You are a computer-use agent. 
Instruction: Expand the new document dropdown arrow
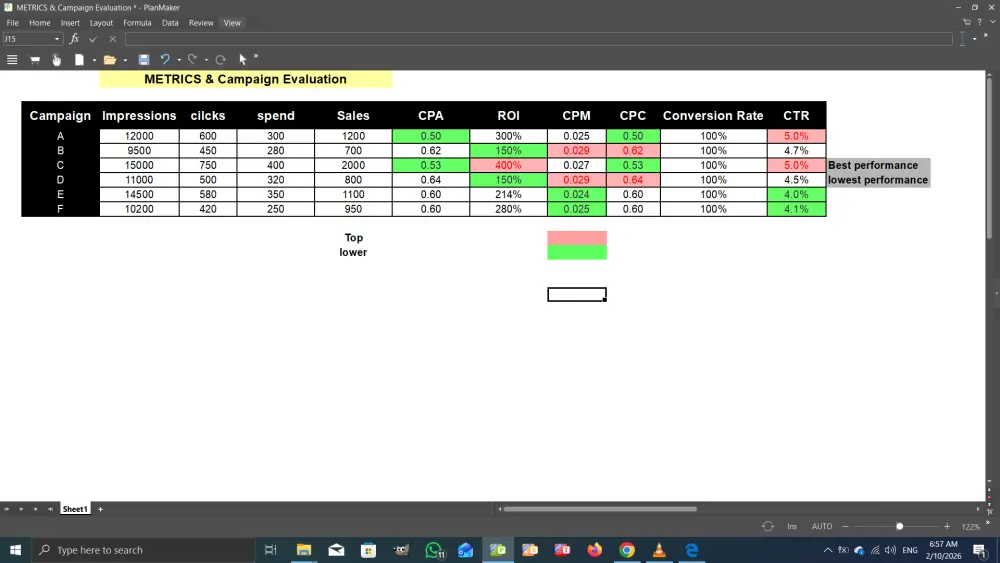[x=94, y=61]
